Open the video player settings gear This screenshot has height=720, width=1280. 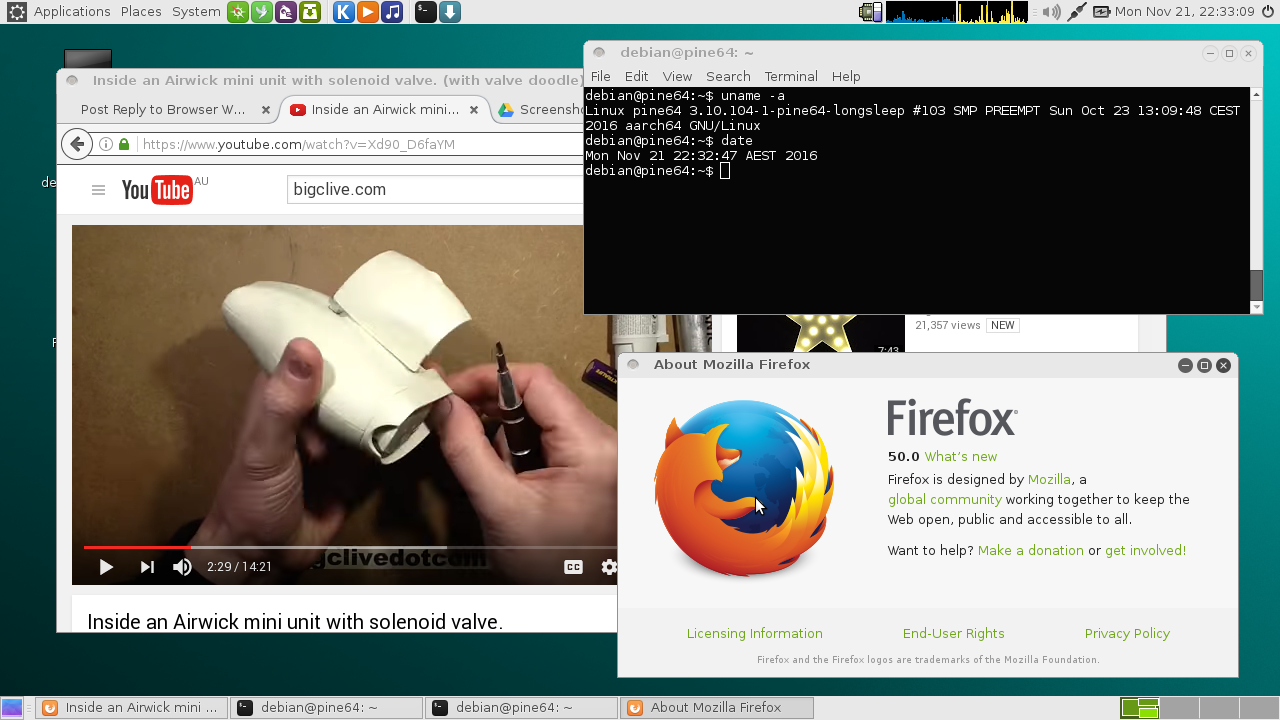click(x=608, y=567)
